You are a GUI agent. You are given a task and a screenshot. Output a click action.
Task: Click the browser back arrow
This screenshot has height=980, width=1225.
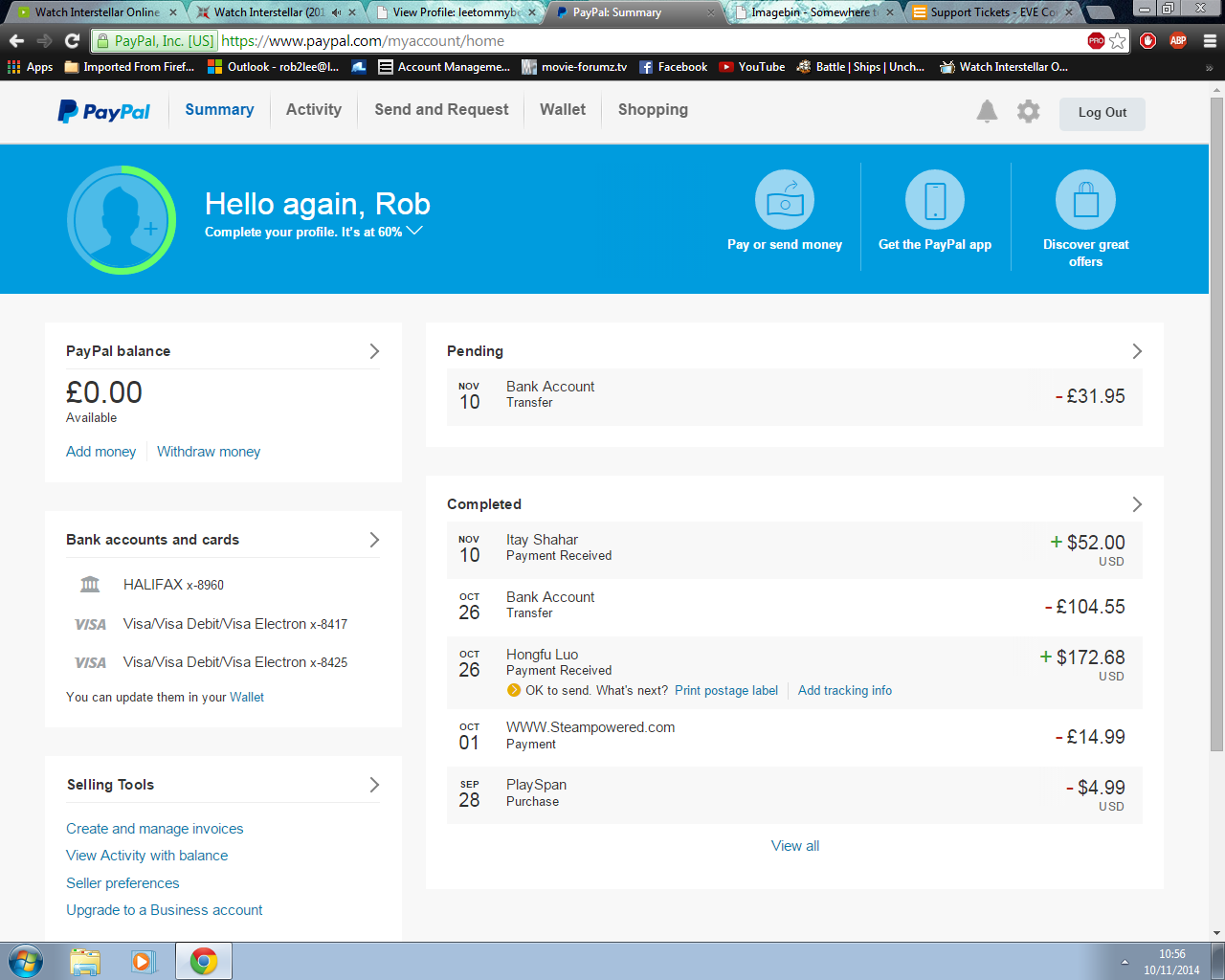[16, 41]
